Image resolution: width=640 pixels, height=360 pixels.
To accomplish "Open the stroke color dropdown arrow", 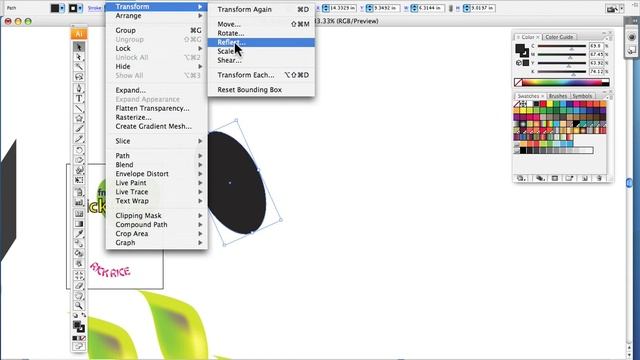I will 80,8.
